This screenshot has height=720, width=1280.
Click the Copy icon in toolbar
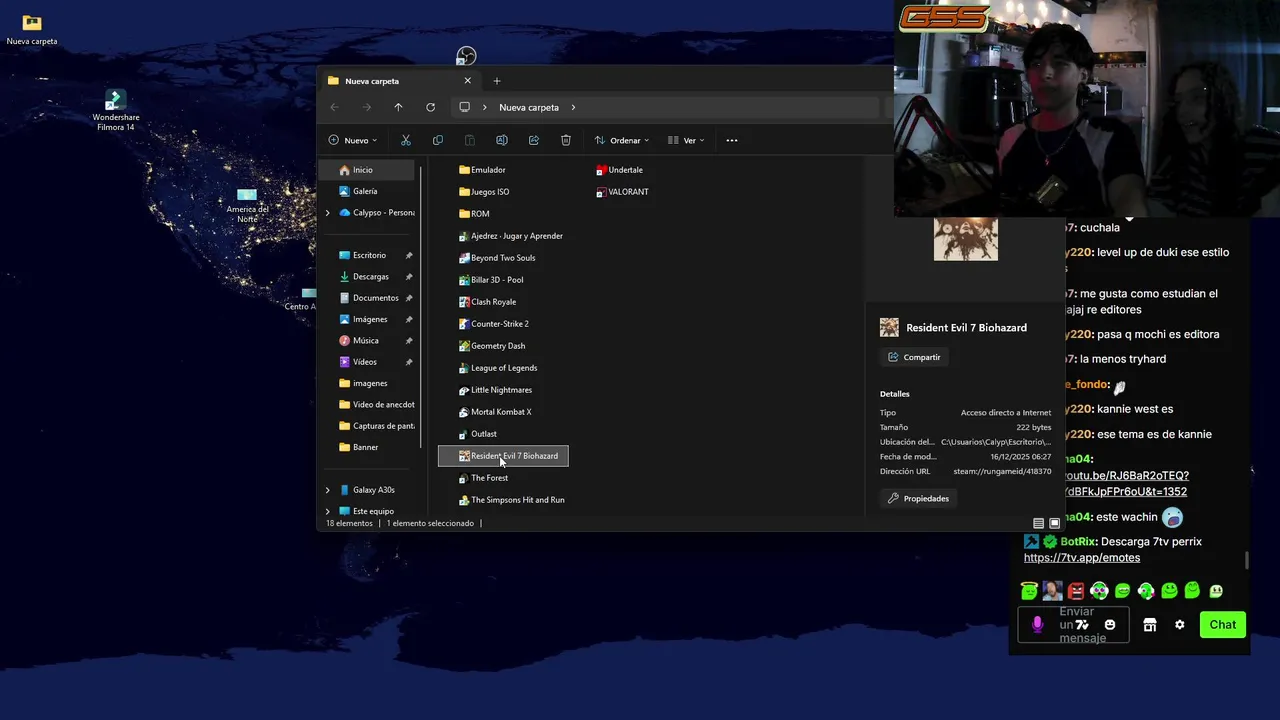point(437,140)
